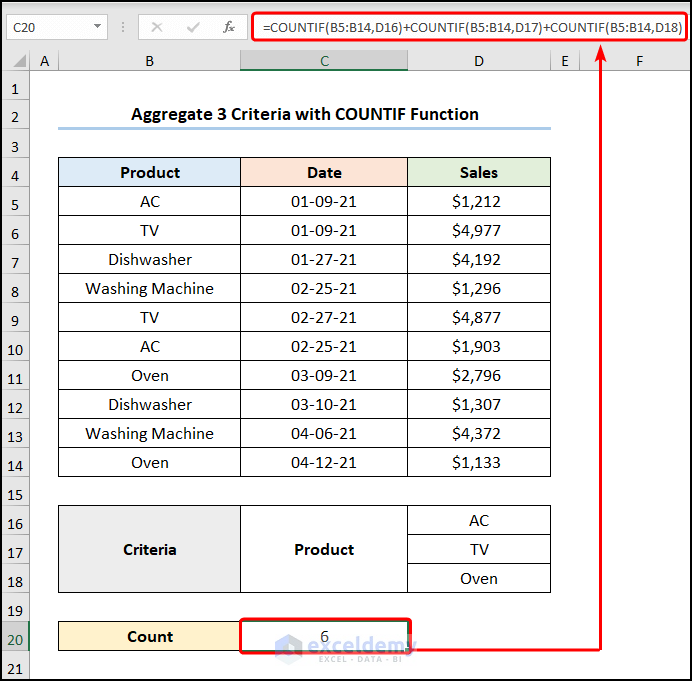Click the formula bar resize dots handle
The height and width of the screenshot is (681, 692).
pos(123,27)
